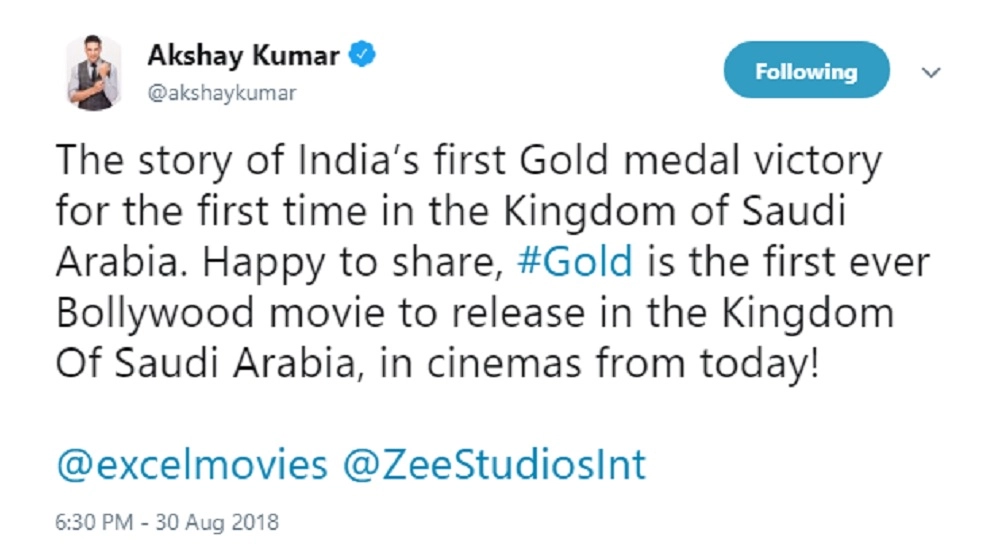Viewport: 1000px width, 544px height.
Task: Click the blue verified badge icon
Action: pos(362,56)
